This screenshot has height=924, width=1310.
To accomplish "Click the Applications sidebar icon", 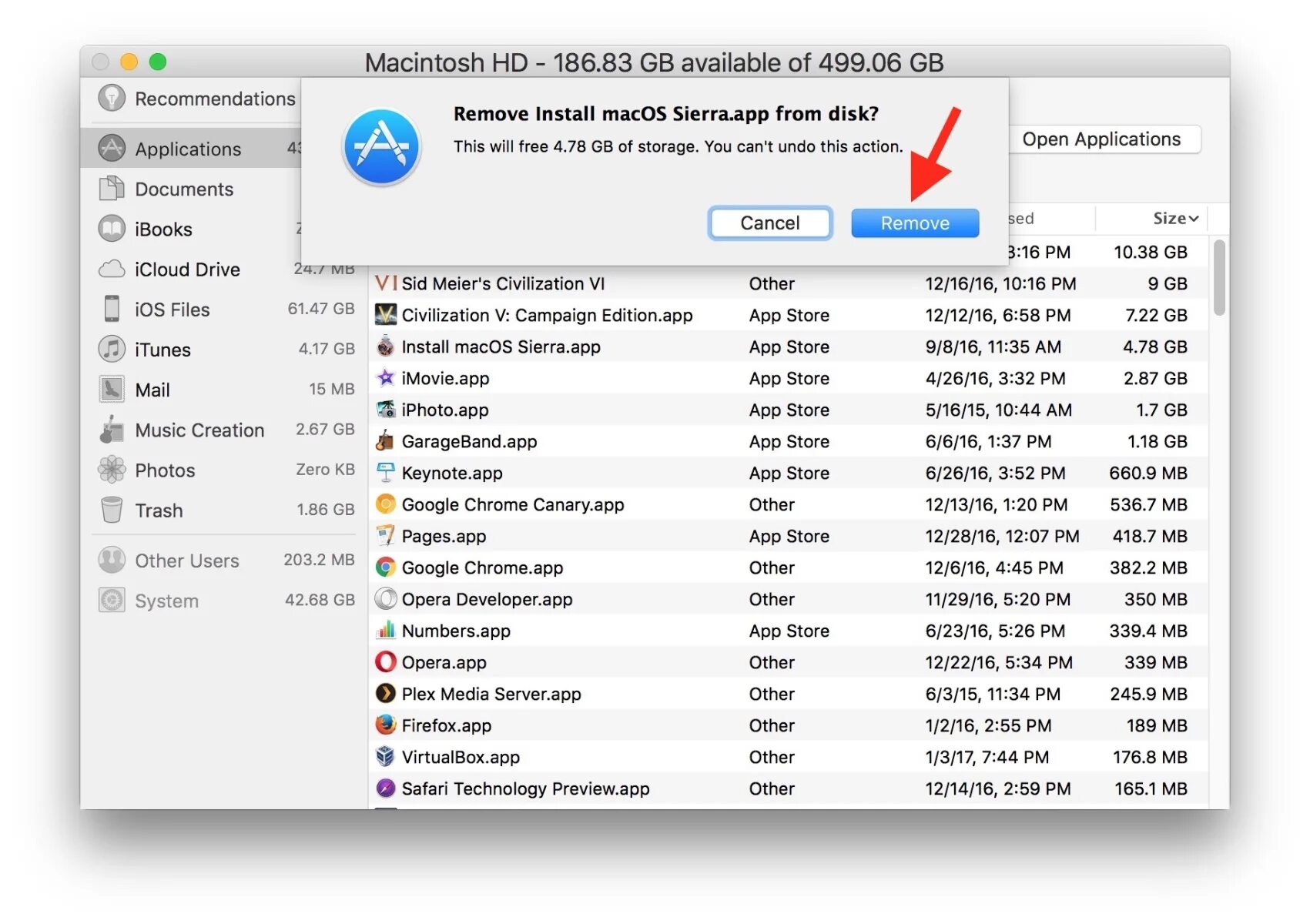I will 112,148.
